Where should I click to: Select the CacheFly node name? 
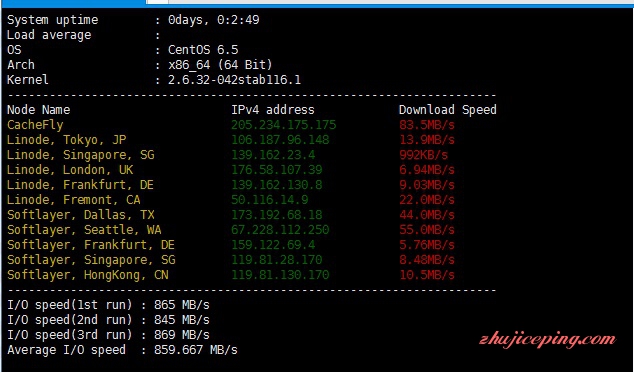(35, 125)
